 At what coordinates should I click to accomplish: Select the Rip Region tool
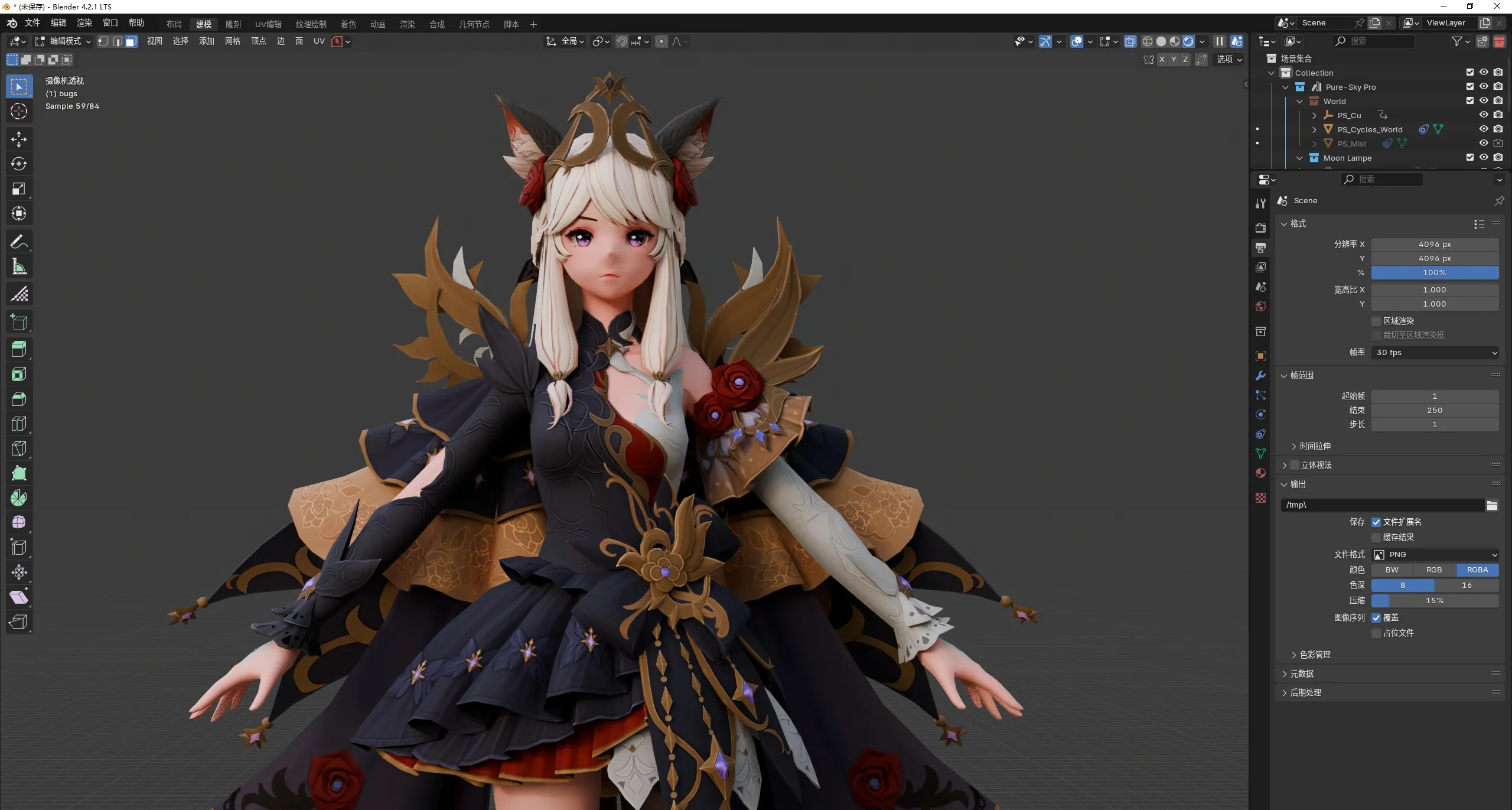[x=19, y=622]
